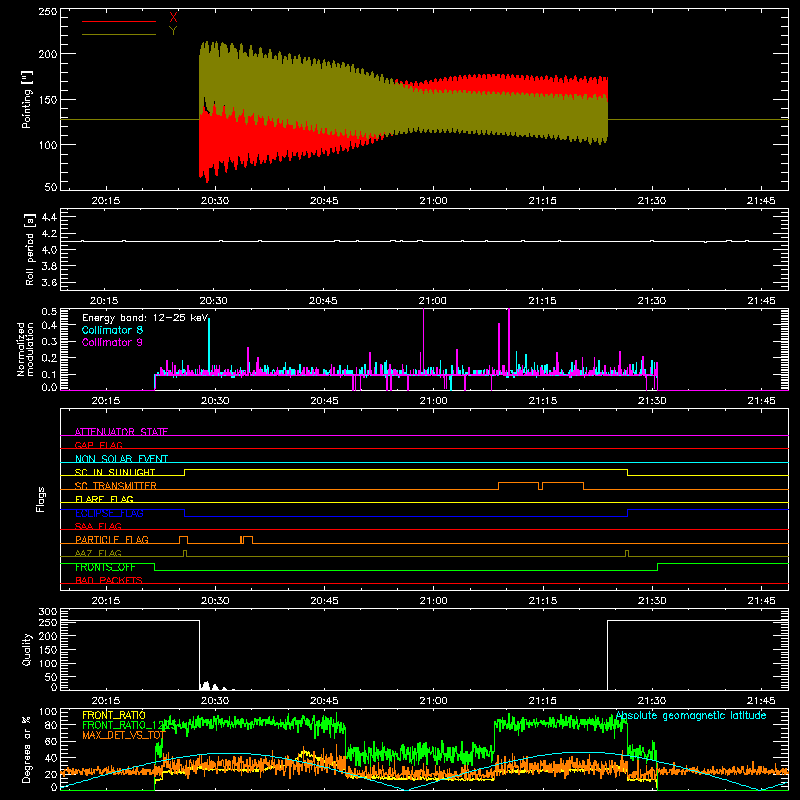The image size is (800, 800).
Task: Click the SAA_FLAG label
Action: click(x=98, y=526)
